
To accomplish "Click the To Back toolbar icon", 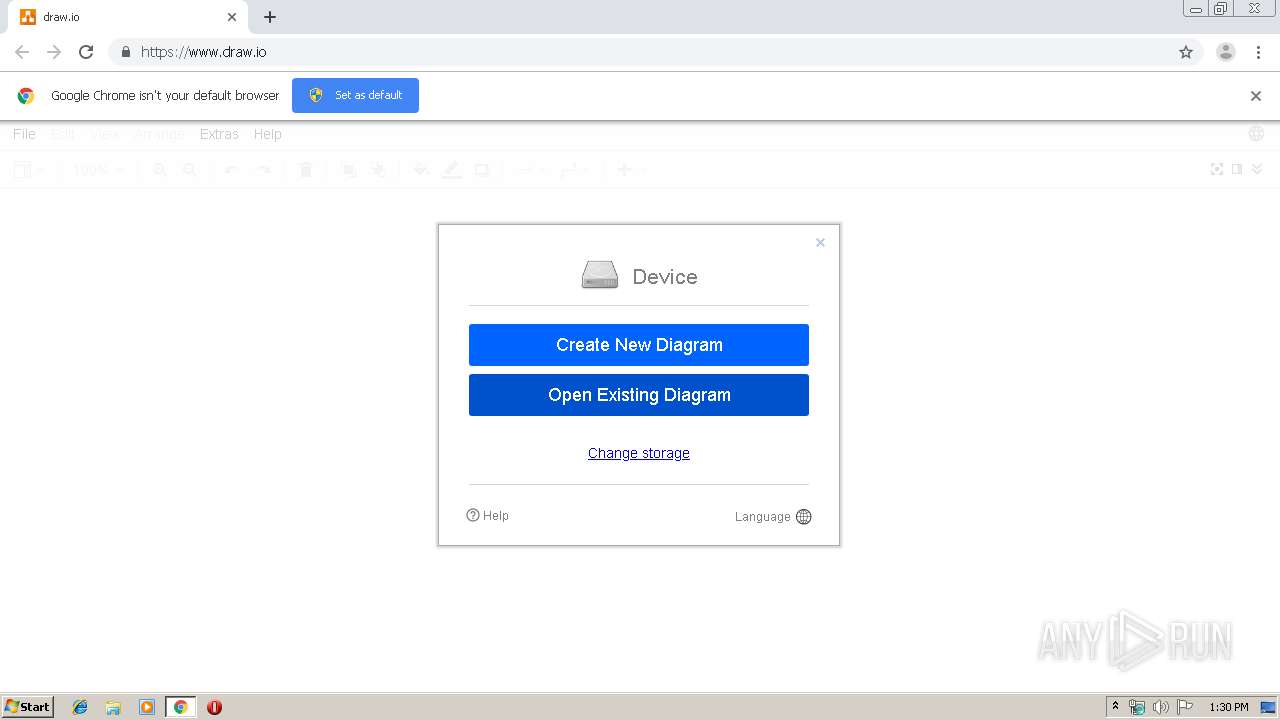I will tap(378, 170).
